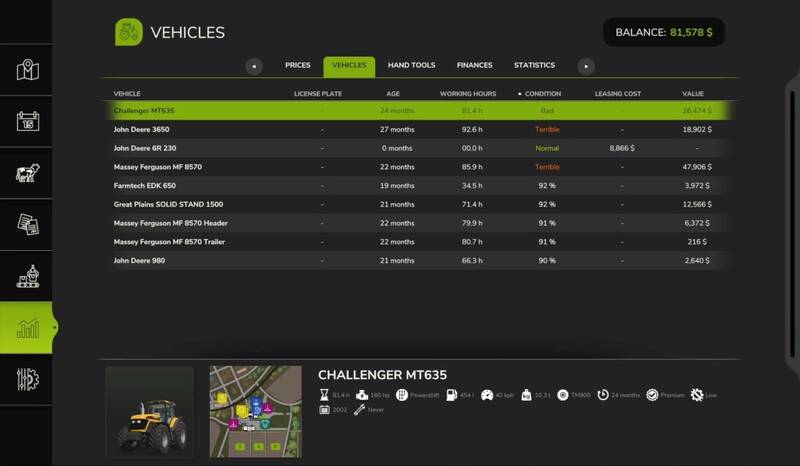Click the farm minimap thumbnail
Screen dimensions: 800x466
pyautogui.click(x=256, y=411)
